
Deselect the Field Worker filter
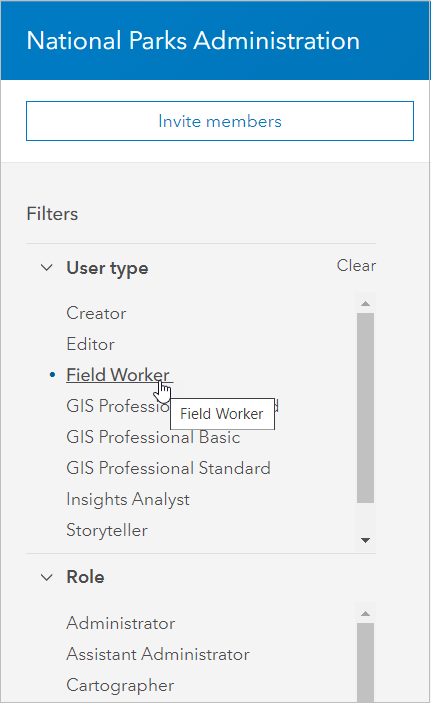click(x=118, y=375)
